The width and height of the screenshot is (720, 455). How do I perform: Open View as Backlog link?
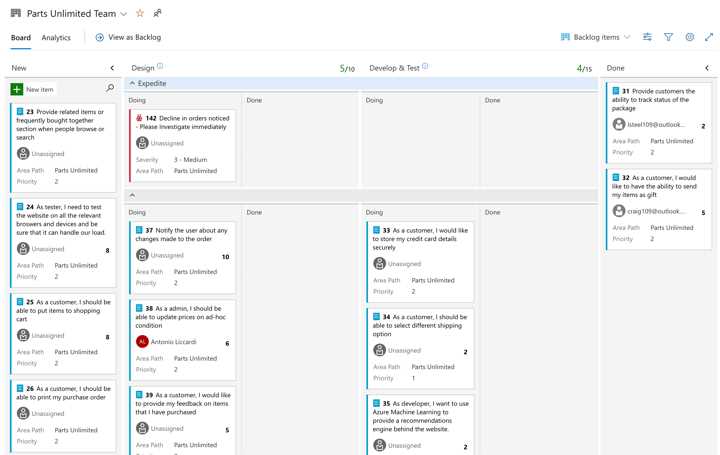click(x=128, y=38)
